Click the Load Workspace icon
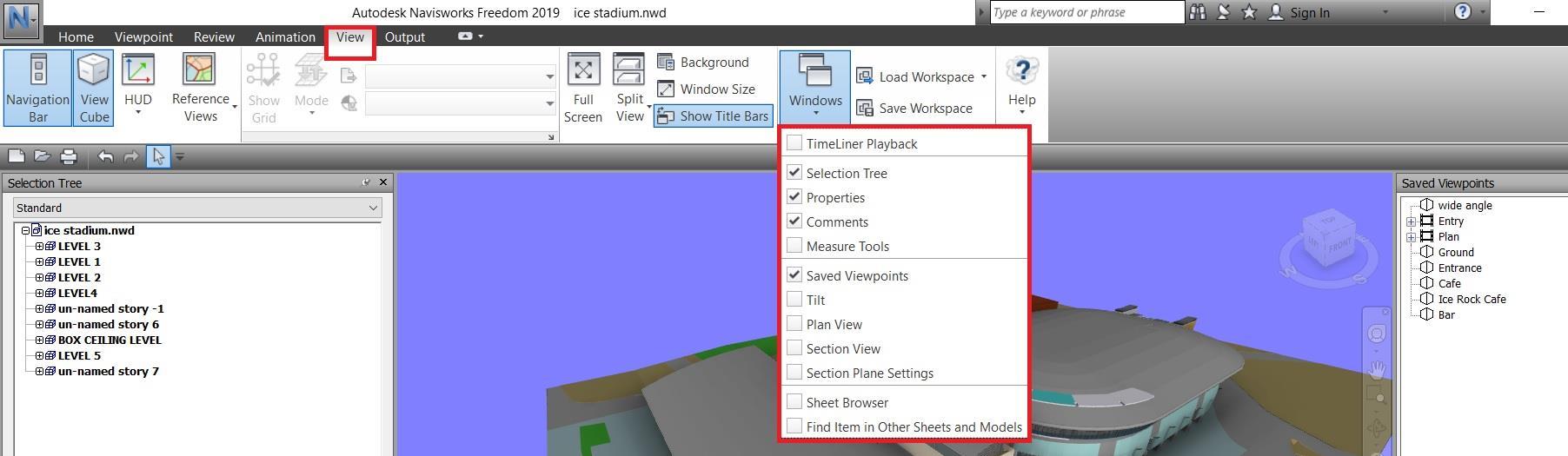1568x456 pixels. (x=865, y=76)
